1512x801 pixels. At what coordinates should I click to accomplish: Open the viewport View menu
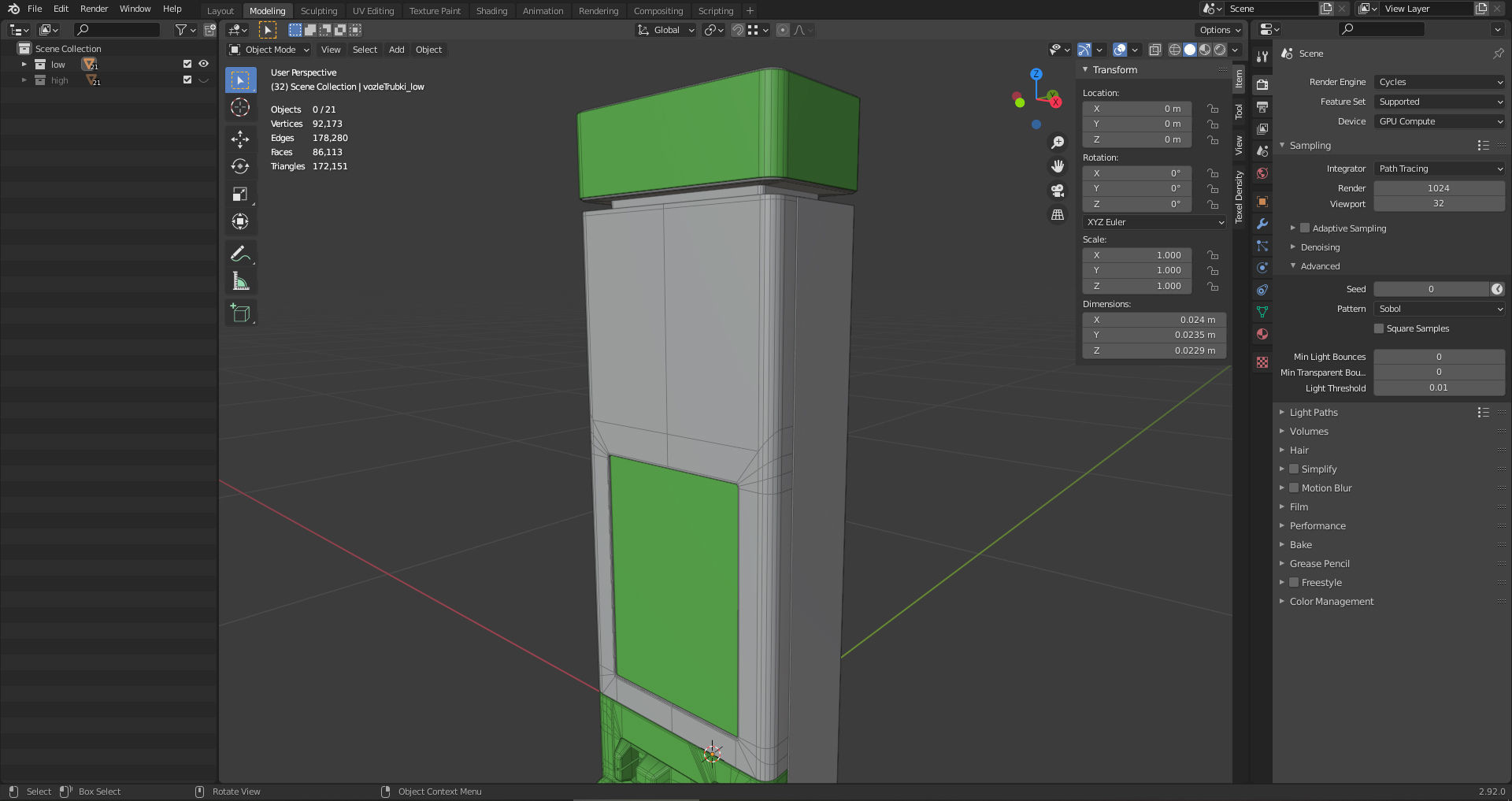click(331, 50)
